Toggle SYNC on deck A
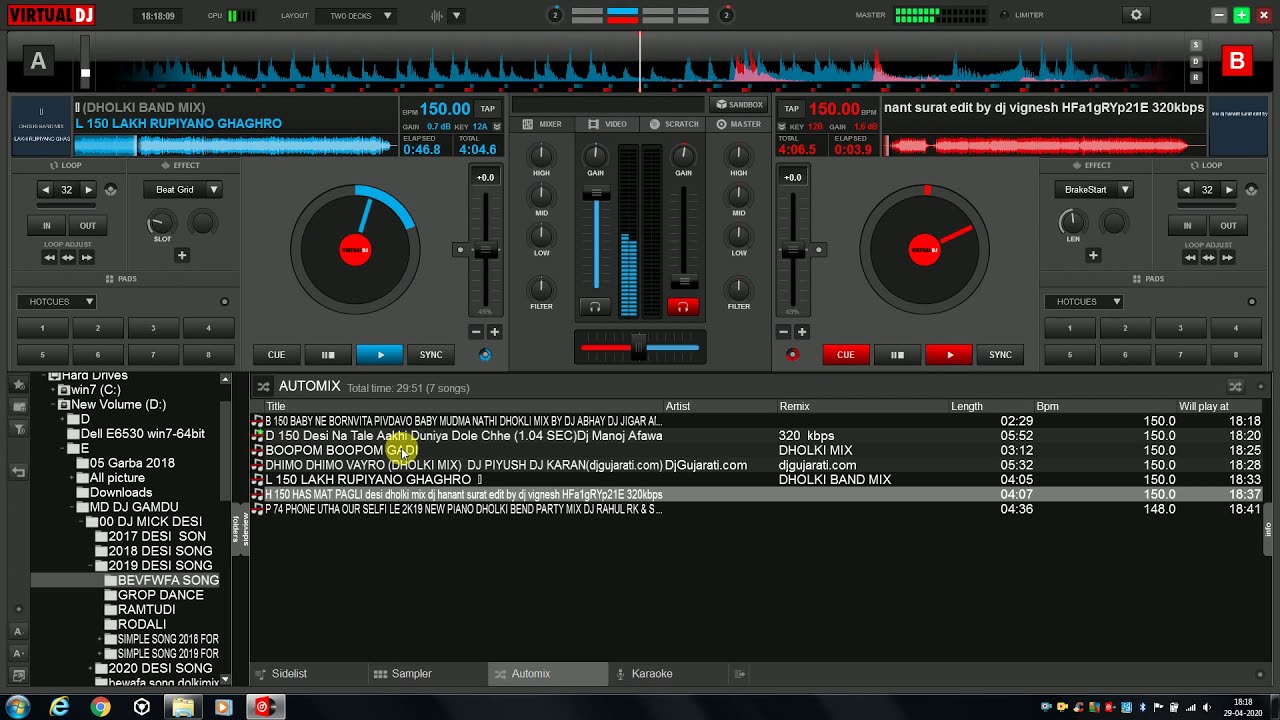This screenshot has width=1280, height=720. pos(431,355)
